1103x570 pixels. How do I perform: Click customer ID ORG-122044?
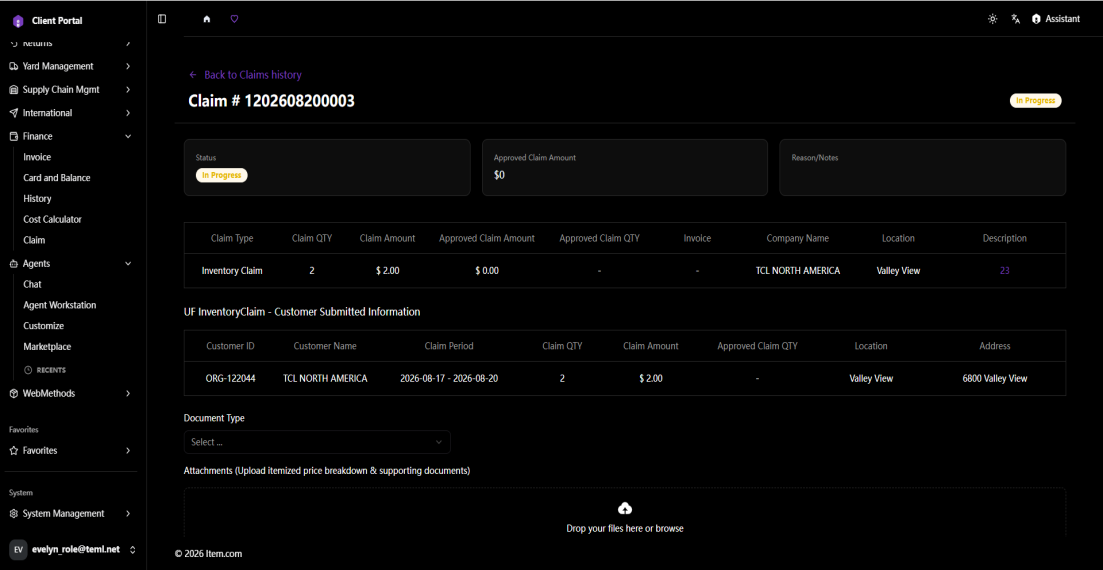click(x=231, y=379)
